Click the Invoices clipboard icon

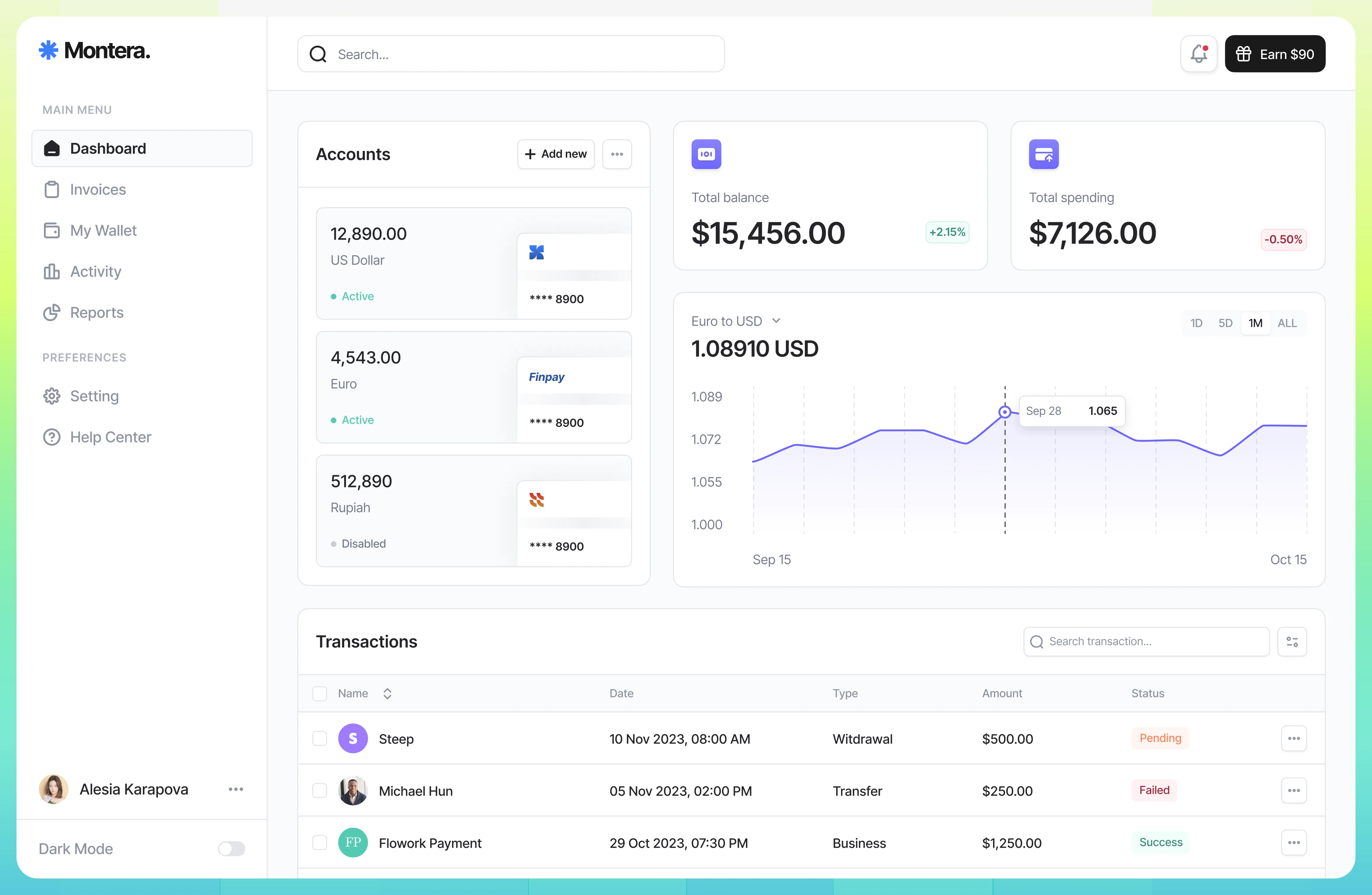(52, 189)
